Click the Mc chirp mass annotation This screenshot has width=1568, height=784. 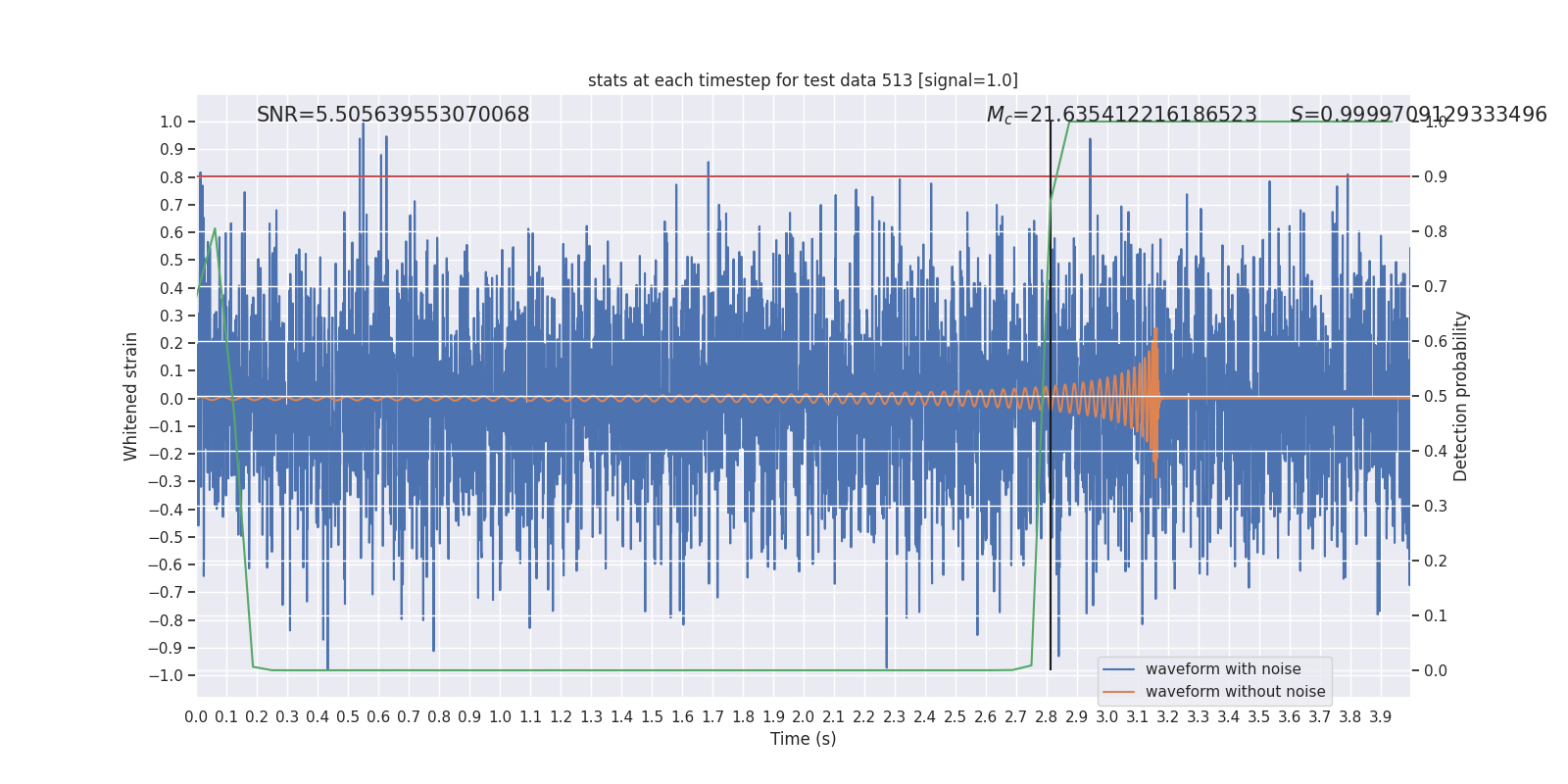(1121, 115)
